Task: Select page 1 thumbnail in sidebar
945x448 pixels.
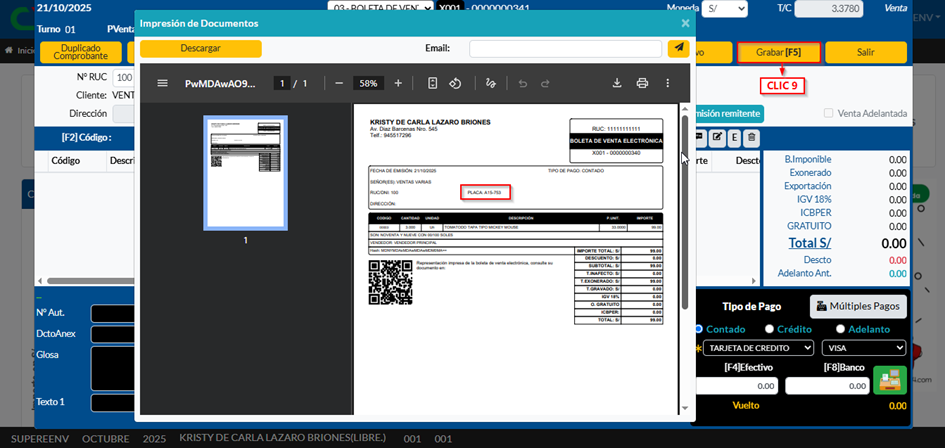Action: (x=245, y=173)
